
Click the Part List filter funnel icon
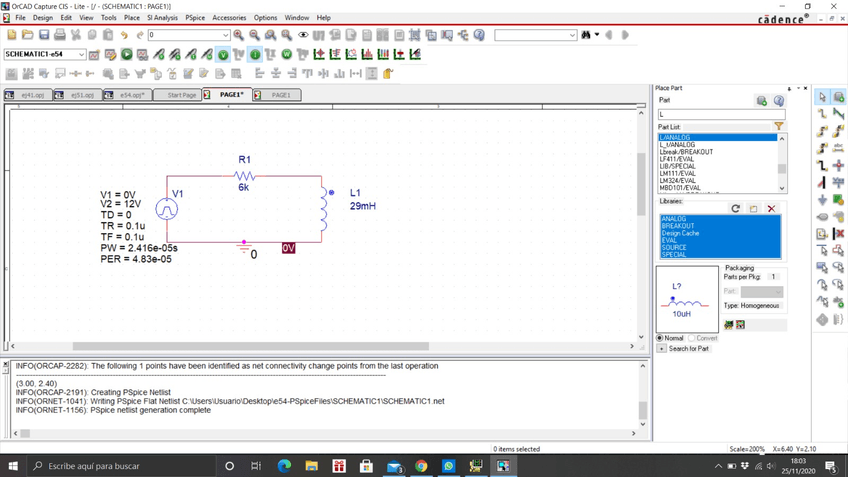click(778, 127)
